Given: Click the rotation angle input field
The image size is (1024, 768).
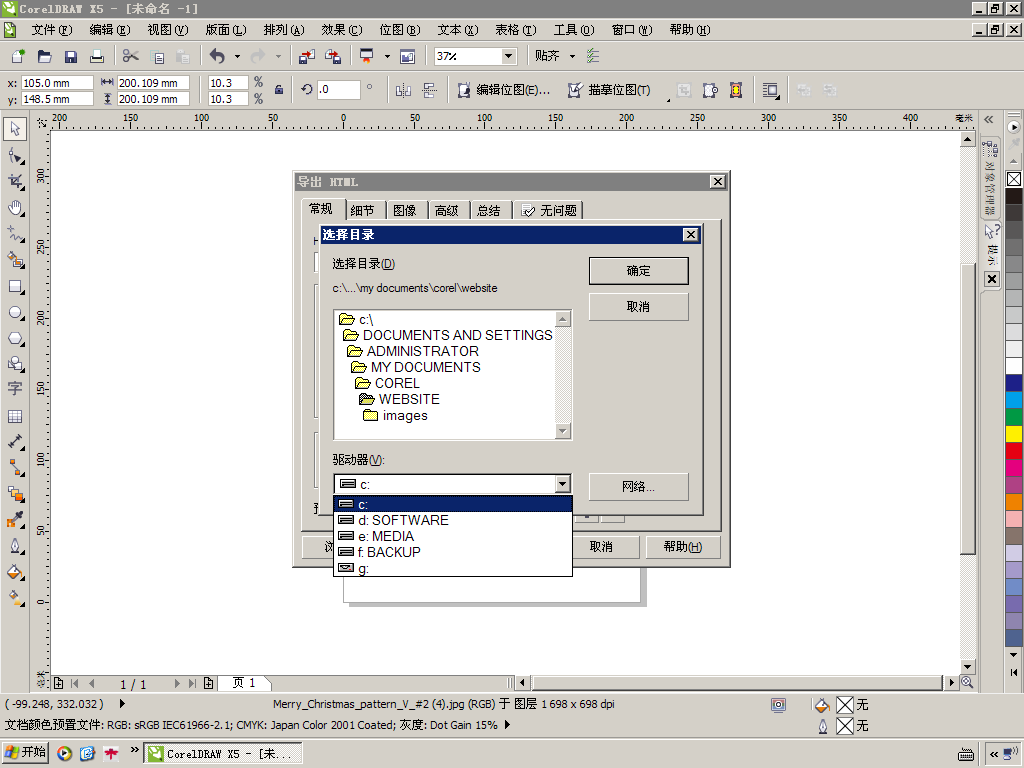Looking at the screenshot, I should (x=338, y=89).
